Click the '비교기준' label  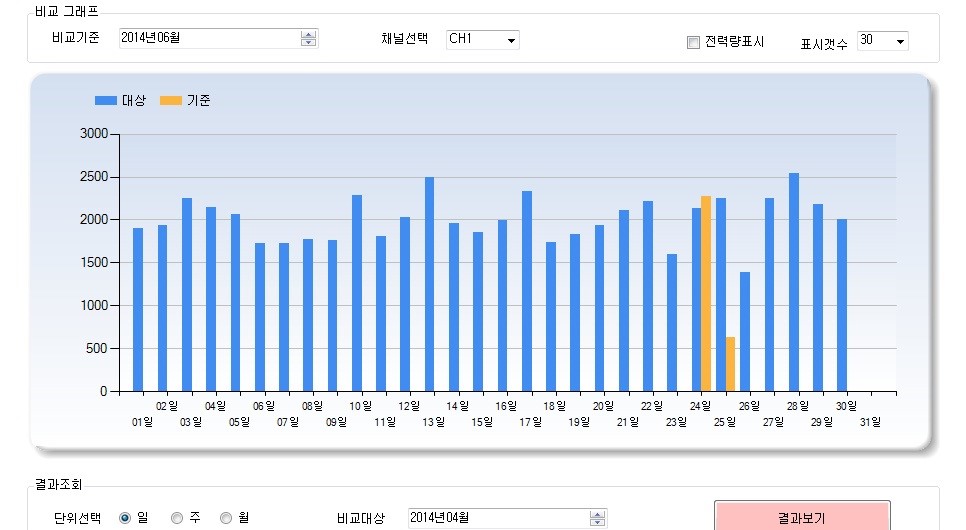pyautogui.click(x=76, y=38)
